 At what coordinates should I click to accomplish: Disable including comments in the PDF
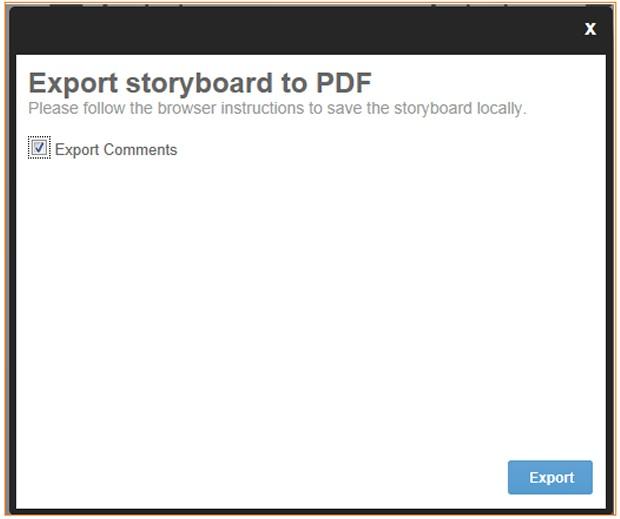[x=39, y=147]
